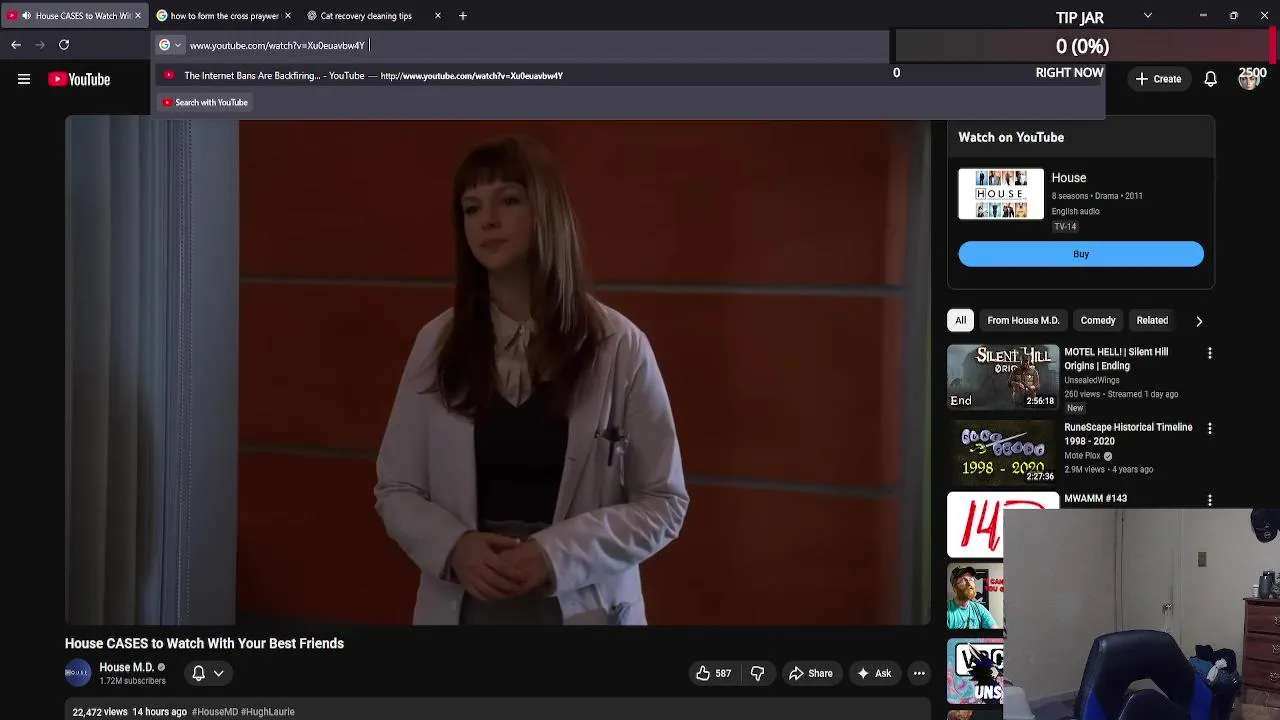Go back with the browser back arrow
The width and height of the screenshot is (1280, 720).
[x=16, y=45]
